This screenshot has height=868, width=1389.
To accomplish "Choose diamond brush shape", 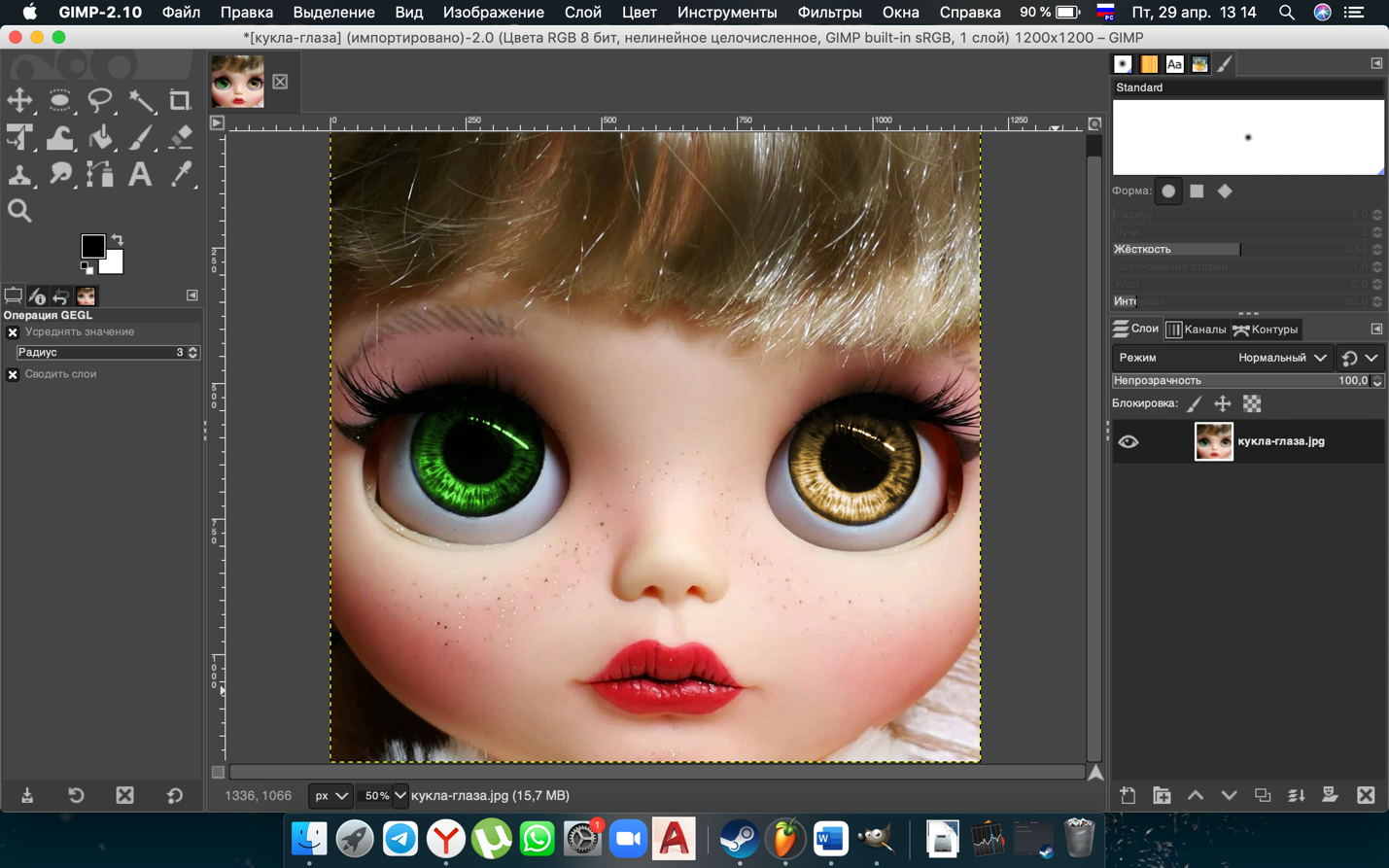I will (x=1225, y=191).
